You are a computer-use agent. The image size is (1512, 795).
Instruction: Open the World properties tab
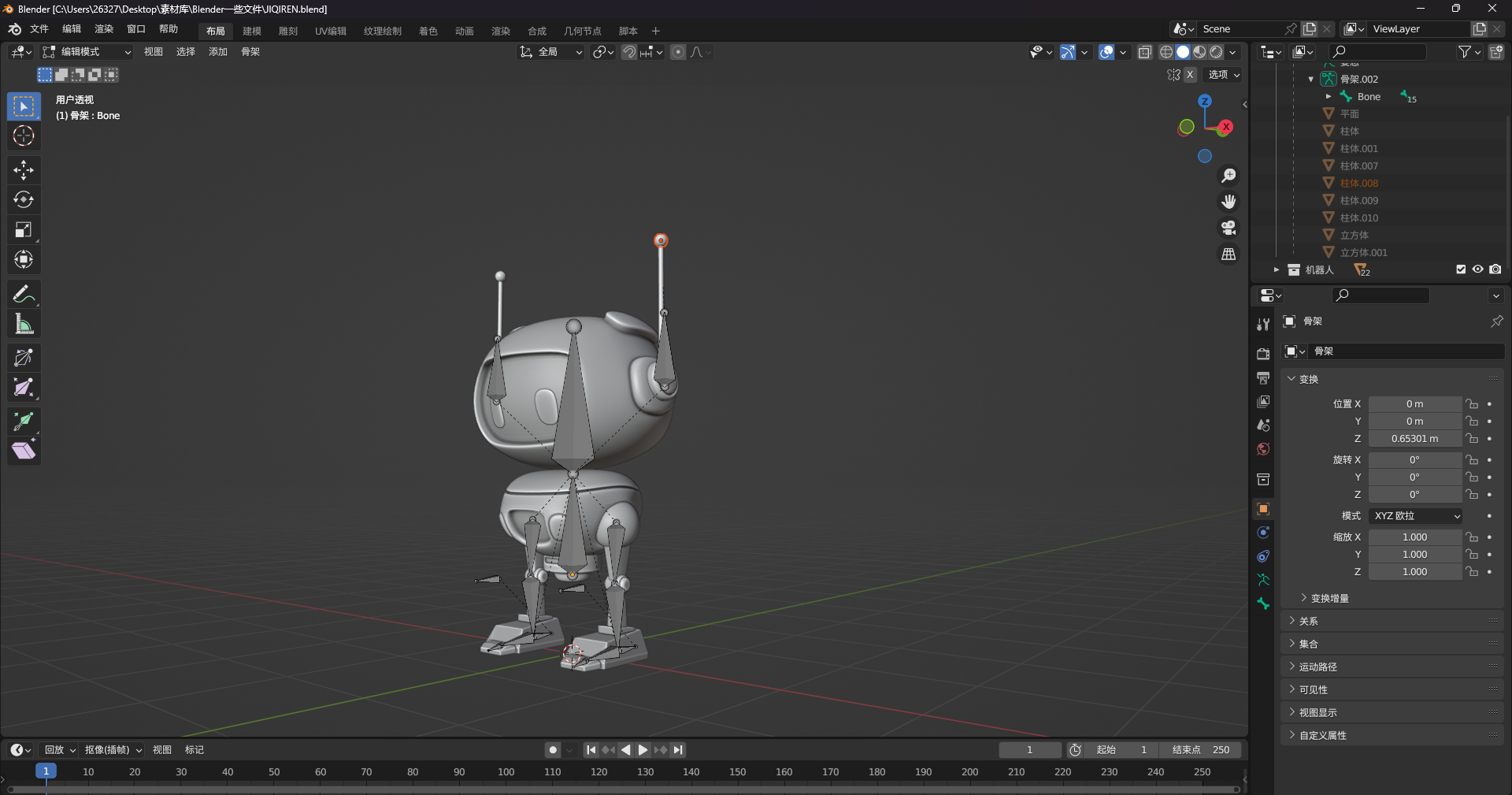[x=1263, y=449]
